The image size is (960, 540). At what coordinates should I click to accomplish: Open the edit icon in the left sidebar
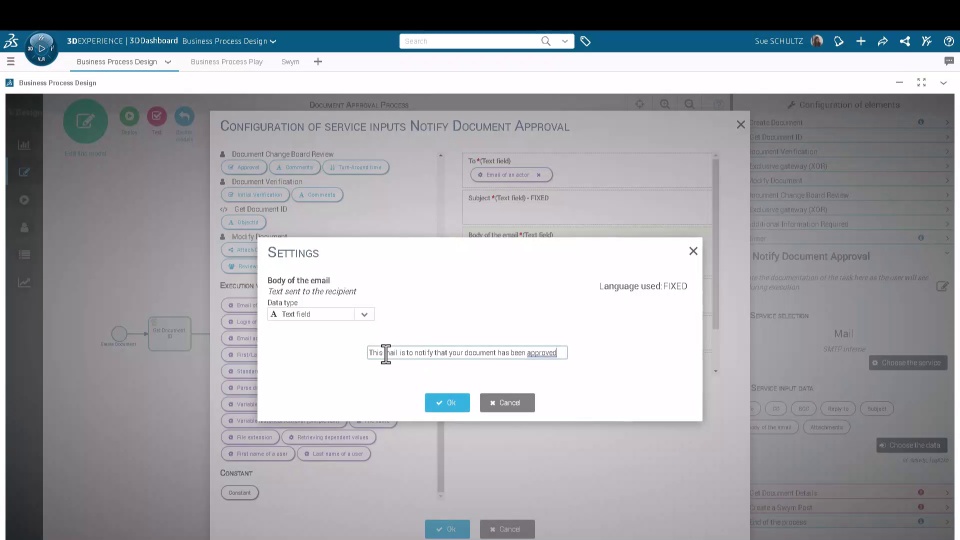[x=24, y=172]
